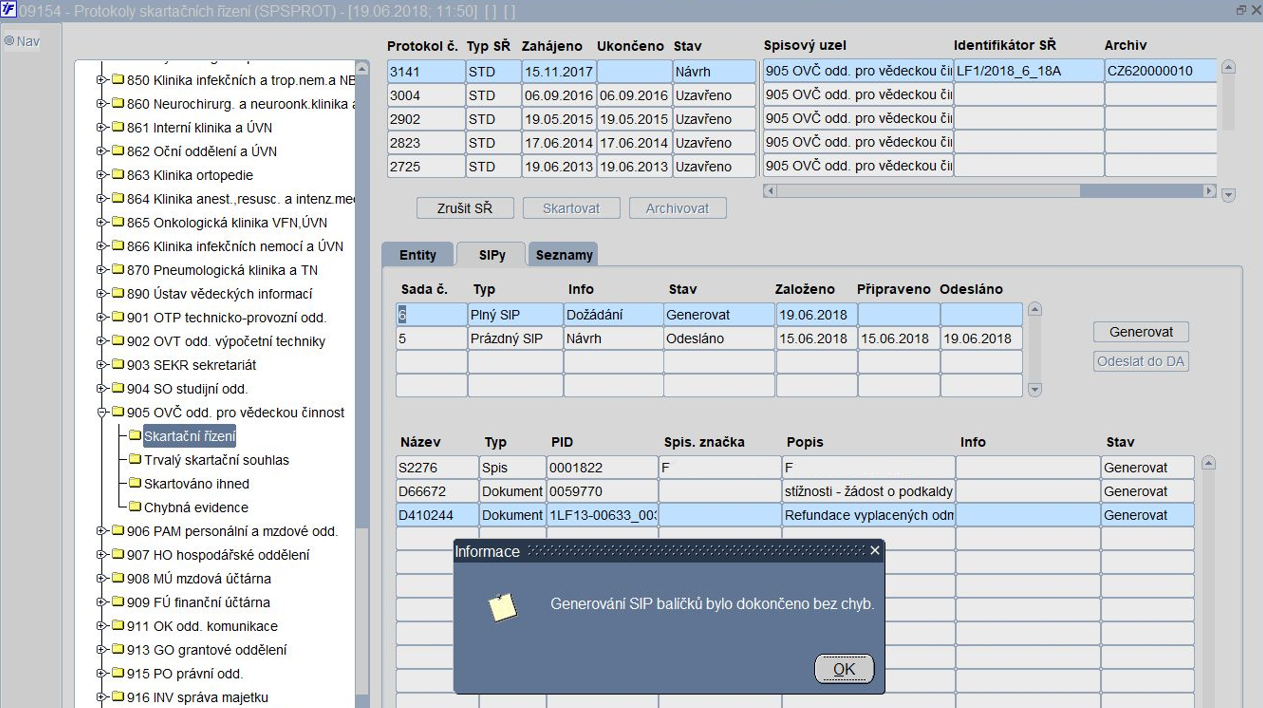Viewport: 1263px width, 708px height.
Task: Click the Zrušit SŘ button
Action: [x=465, y=208]
